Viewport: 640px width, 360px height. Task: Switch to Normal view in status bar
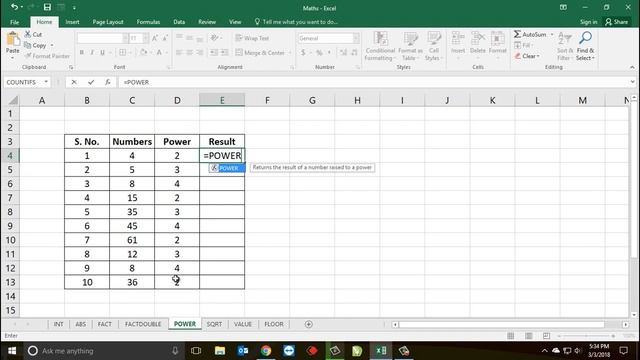[x=510, y=336]
